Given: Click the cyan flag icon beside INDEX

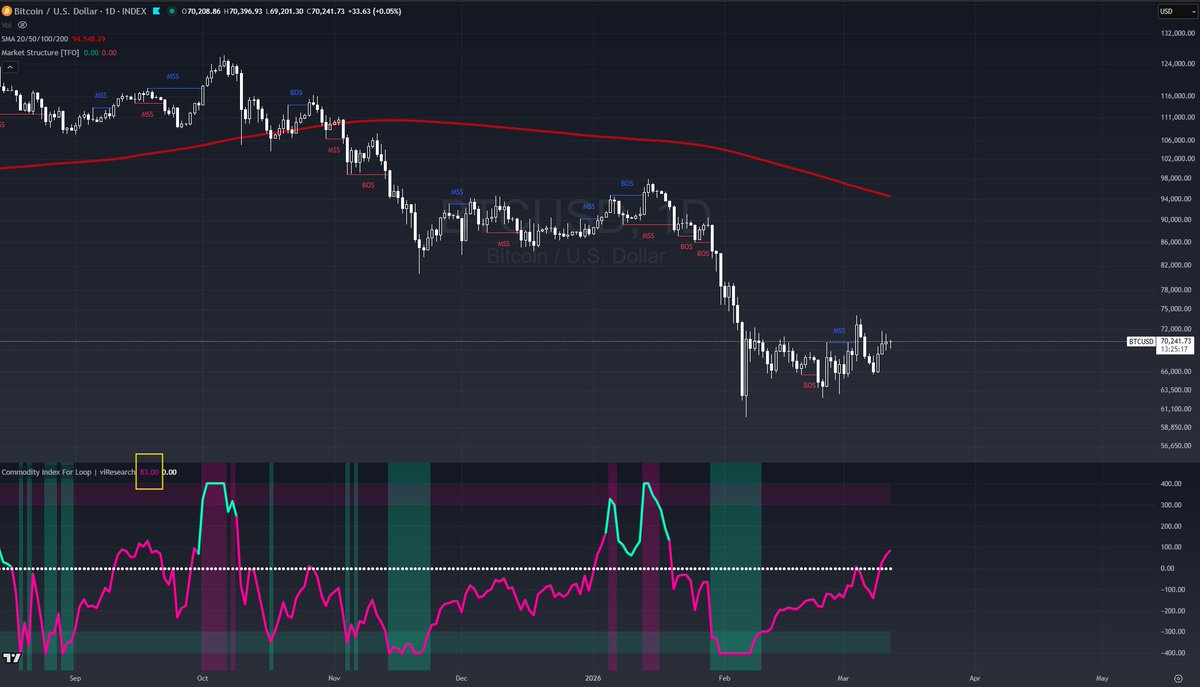Looking at the screenshot, I should [155, 11].
